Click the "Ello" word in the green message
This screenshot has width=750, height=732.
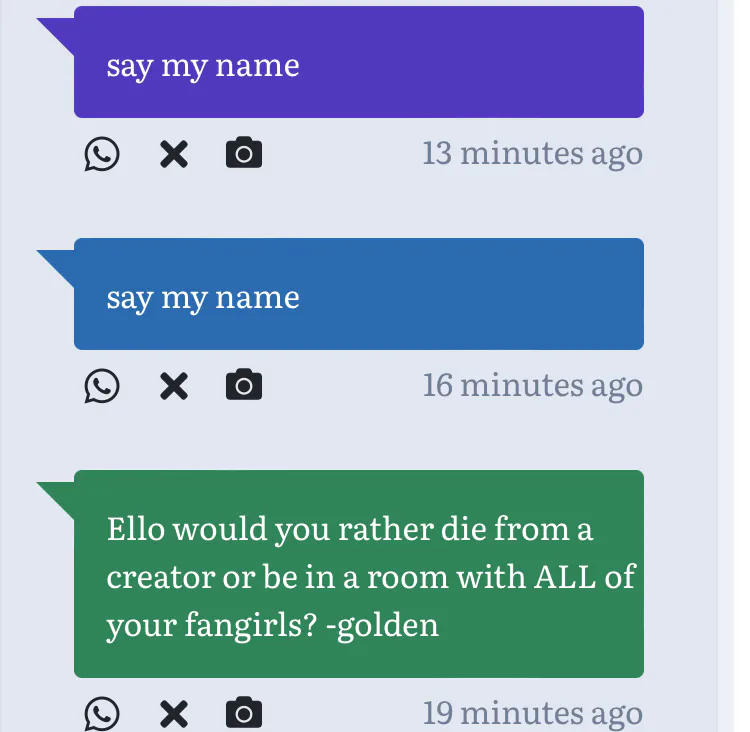click(x=135, y=529)
